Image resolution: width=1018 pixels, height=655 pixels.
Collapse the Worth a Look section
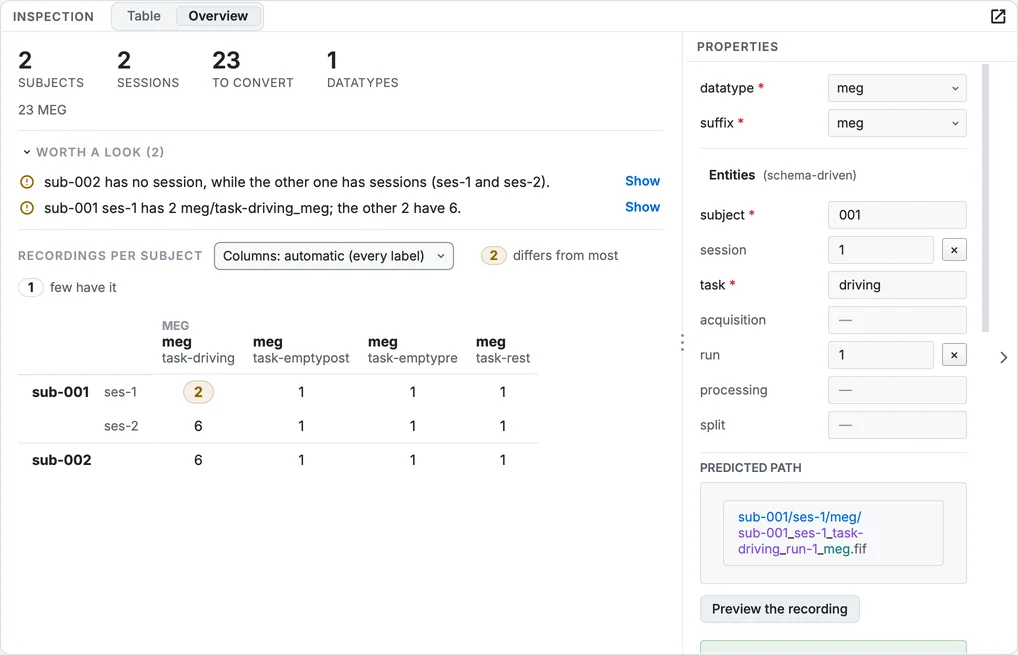[x=27, y=152]
